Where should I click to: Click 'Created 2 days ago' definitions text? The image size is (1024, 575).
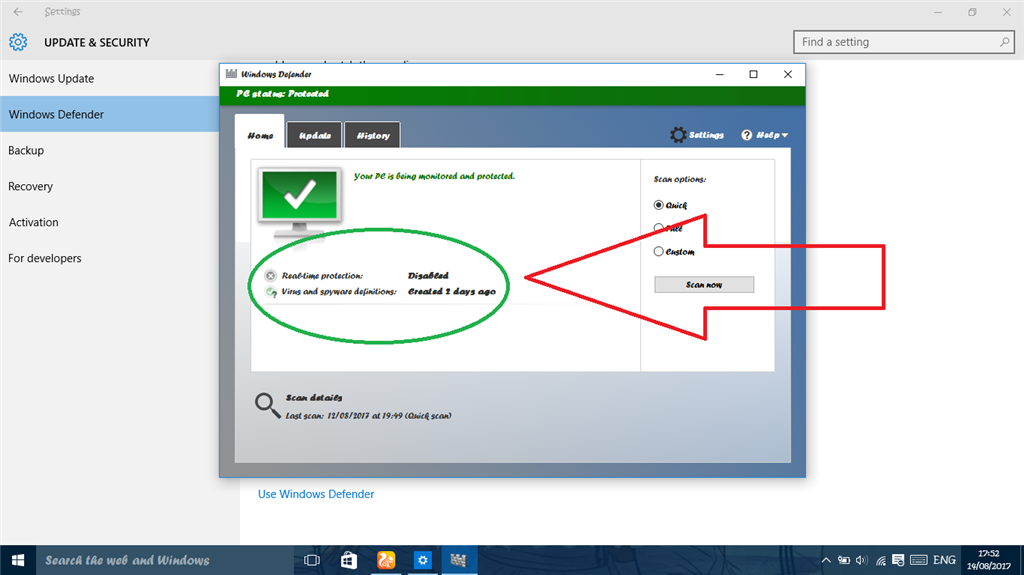pyautogui.click(x=452, y=291)
